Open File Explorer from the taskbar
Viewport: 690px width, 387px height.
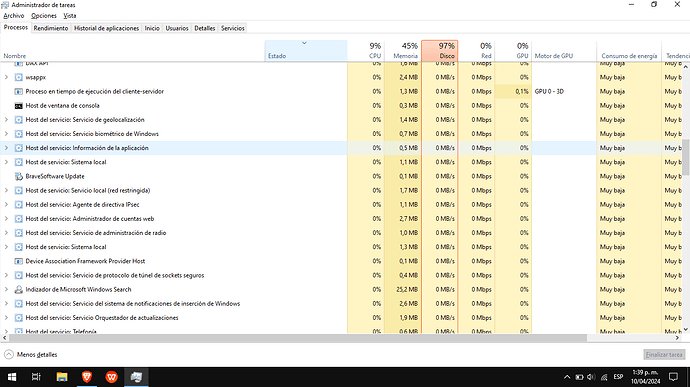[x=62, y=377]
